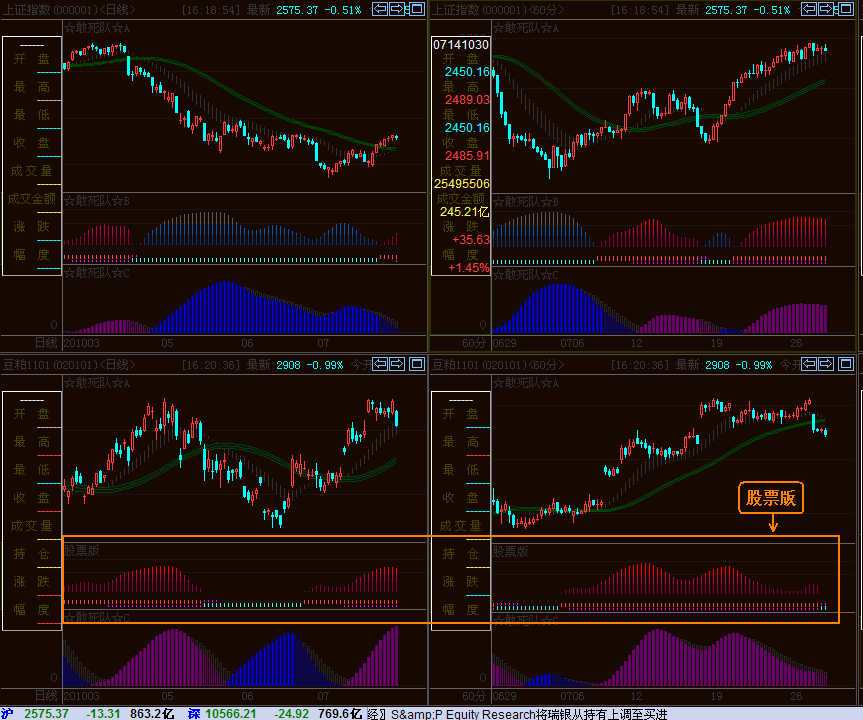Click turnover value 245.21亿
This screenshot has width=863, height=720.
coord(465,212)
